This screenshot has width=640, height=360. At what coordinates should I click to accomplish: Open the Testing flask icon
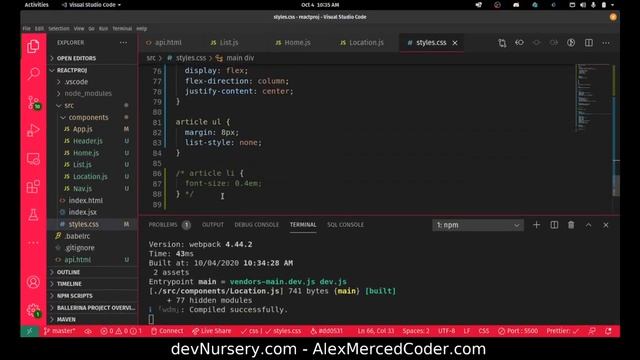[x=33, y=215]
